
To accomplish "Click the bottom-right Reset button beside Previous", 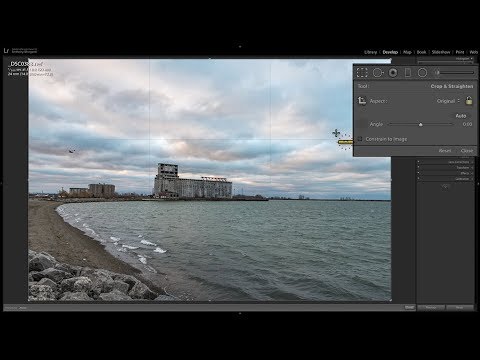I will click(x=460, y=307).
